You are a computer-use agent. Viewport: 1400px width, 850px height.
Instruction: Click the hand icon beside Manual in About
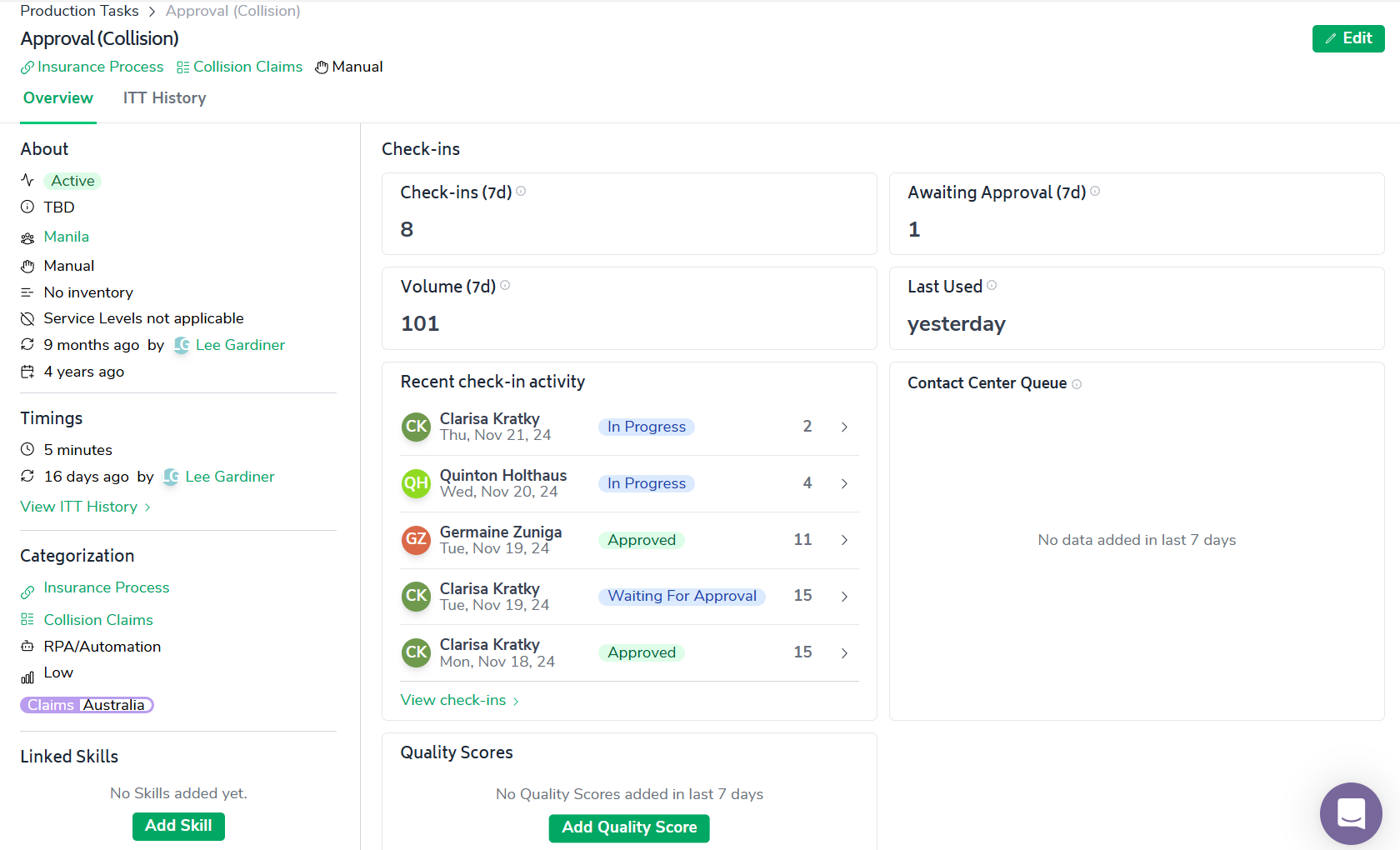[x=27, y=266]
